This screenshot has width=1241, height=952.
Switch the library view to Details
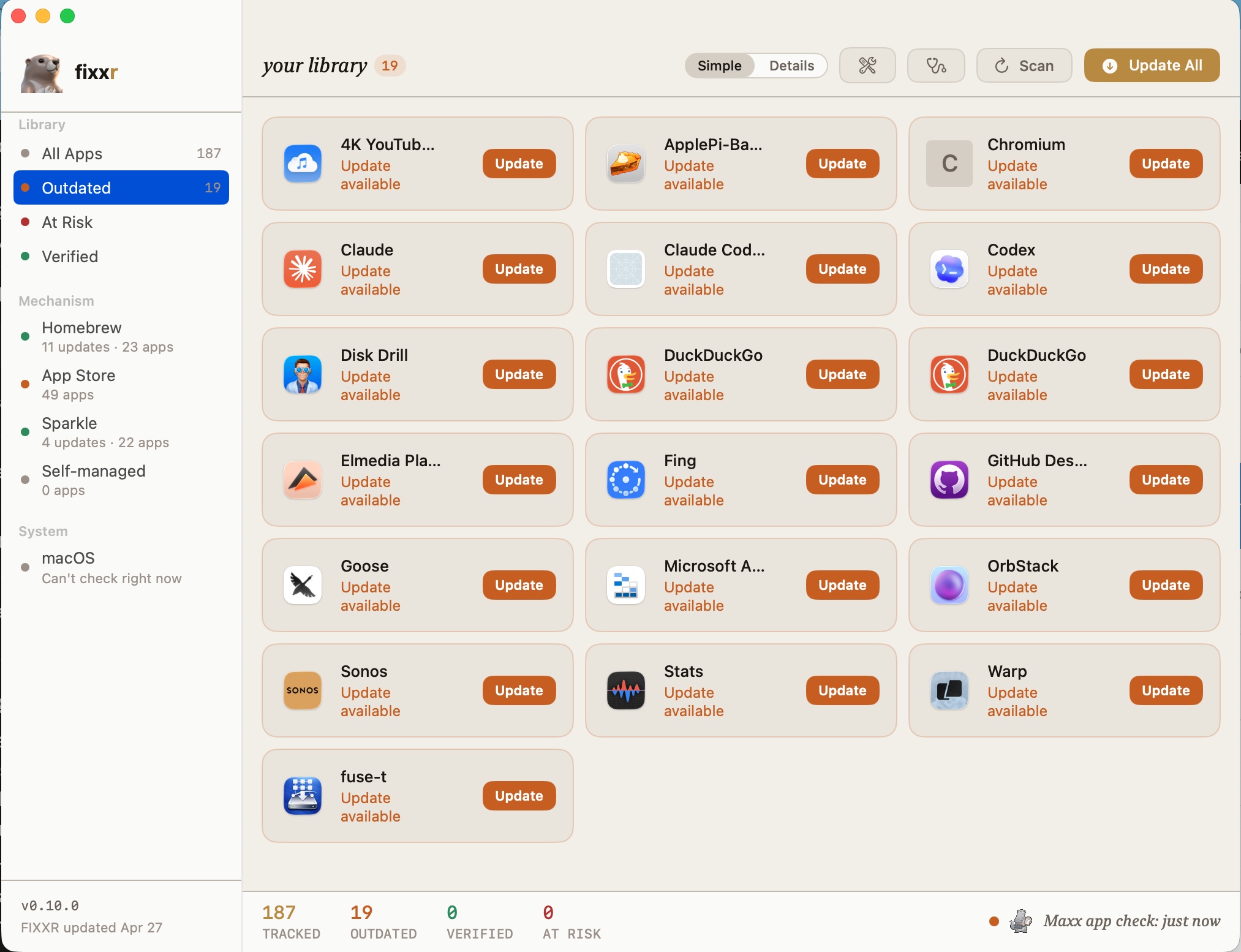(x=791, y=66)
